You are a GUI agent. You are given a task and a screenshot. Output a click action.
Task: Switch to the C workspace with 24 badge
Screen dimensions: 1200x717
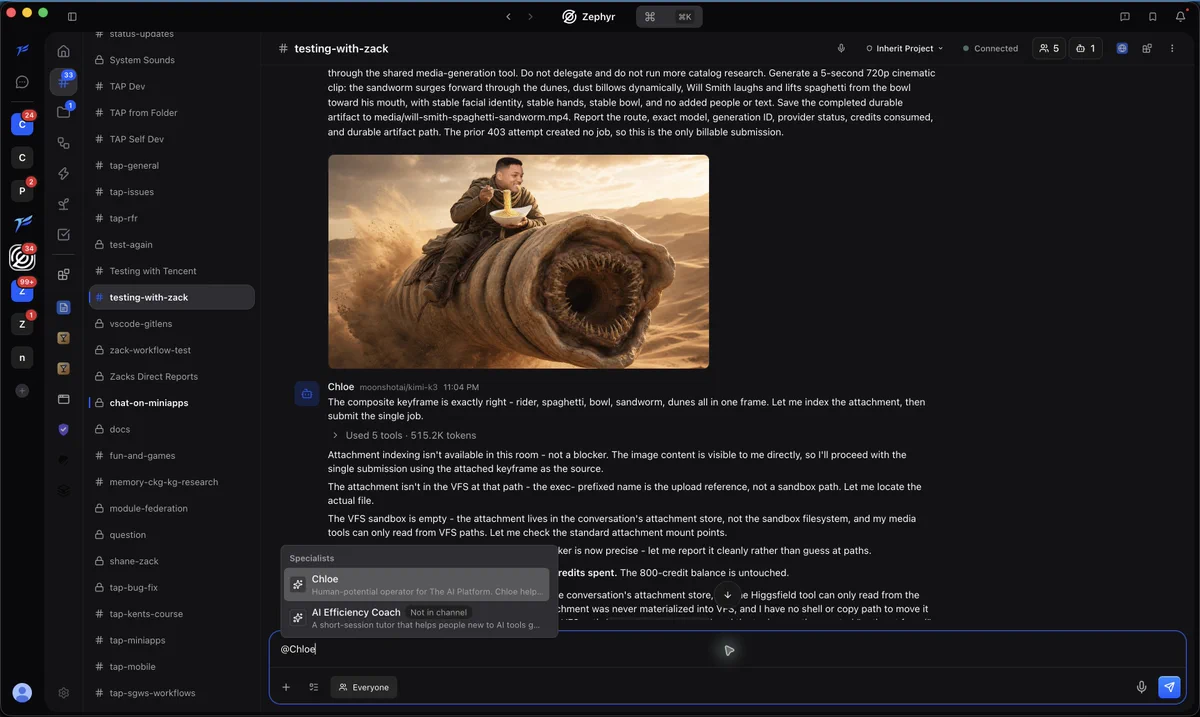(x=22, y=124)
